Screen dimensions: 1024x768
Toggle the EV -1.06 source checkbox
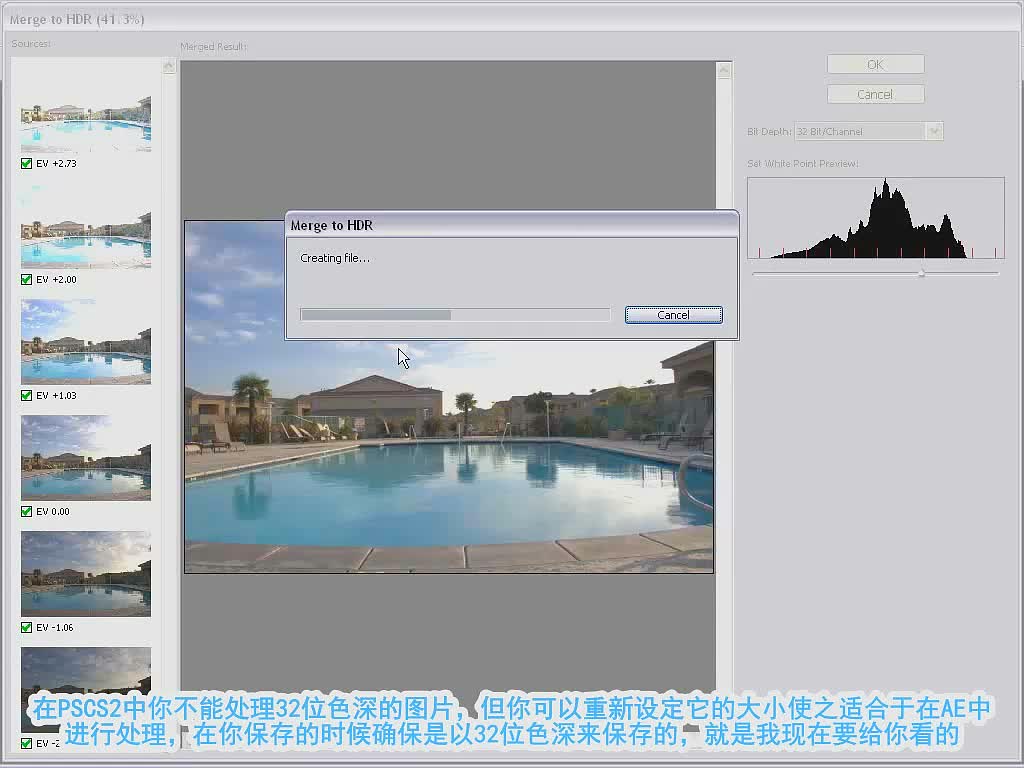click(27, 628)
